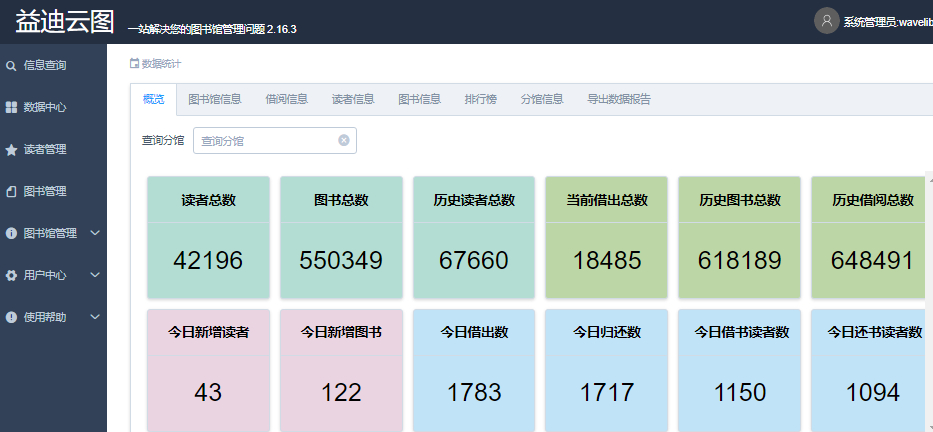Viewport: 933px width, 432px height.
Task: Click the star icon beside 读者管理
Action: pos(11,150)
